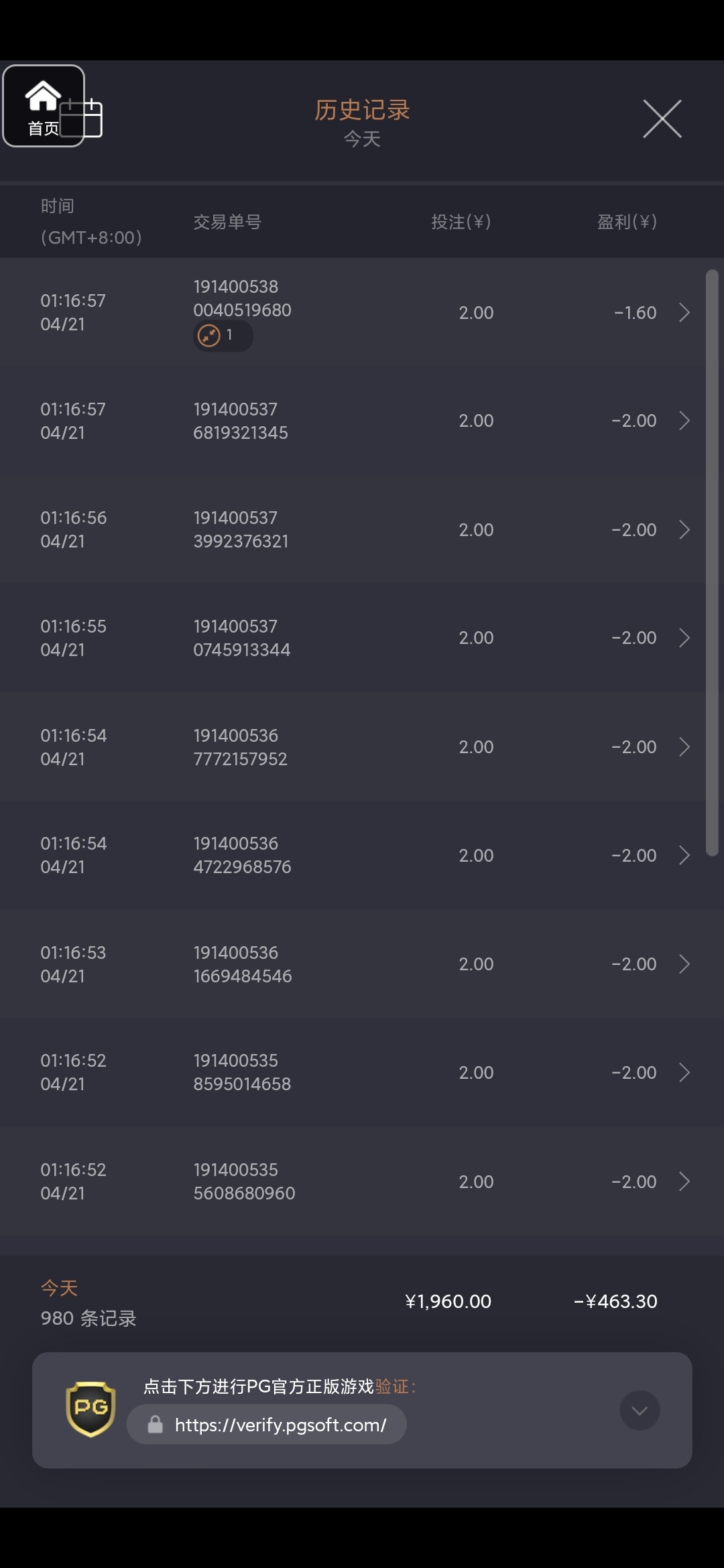Close the history records panel
Viewport: 724px width, 1568px height.
tap(662, 119)
